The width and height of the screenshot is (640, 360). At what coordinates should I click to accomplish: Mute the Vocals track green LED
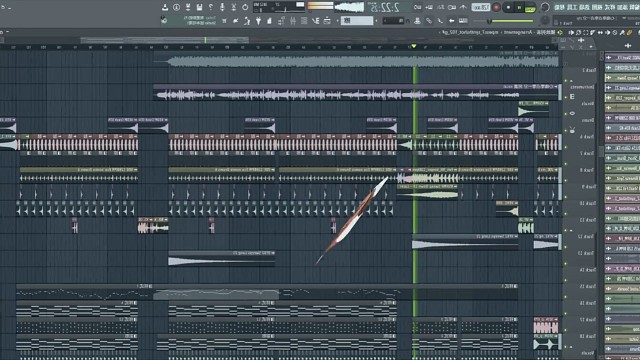point(565,113)
